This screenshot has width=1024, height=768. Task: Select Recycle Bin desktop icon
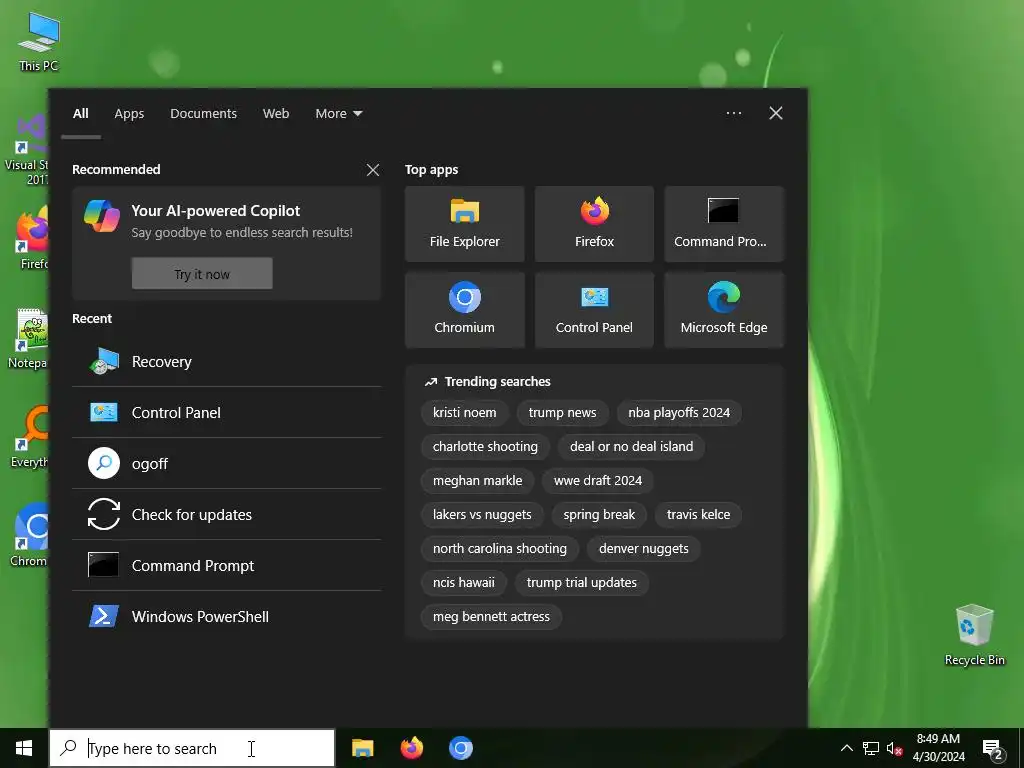coord(974,634)
